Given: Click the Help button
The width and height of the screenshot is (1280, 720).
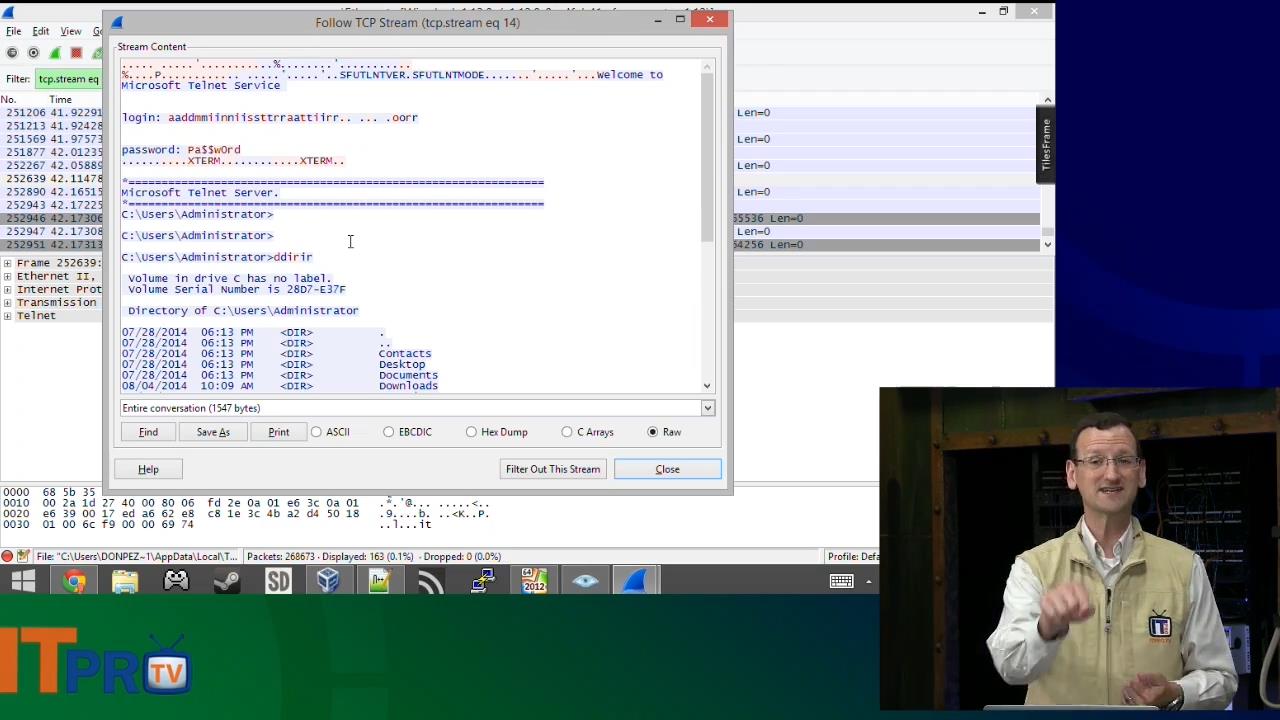Looking at the screenshot, I should pos(148,469).
